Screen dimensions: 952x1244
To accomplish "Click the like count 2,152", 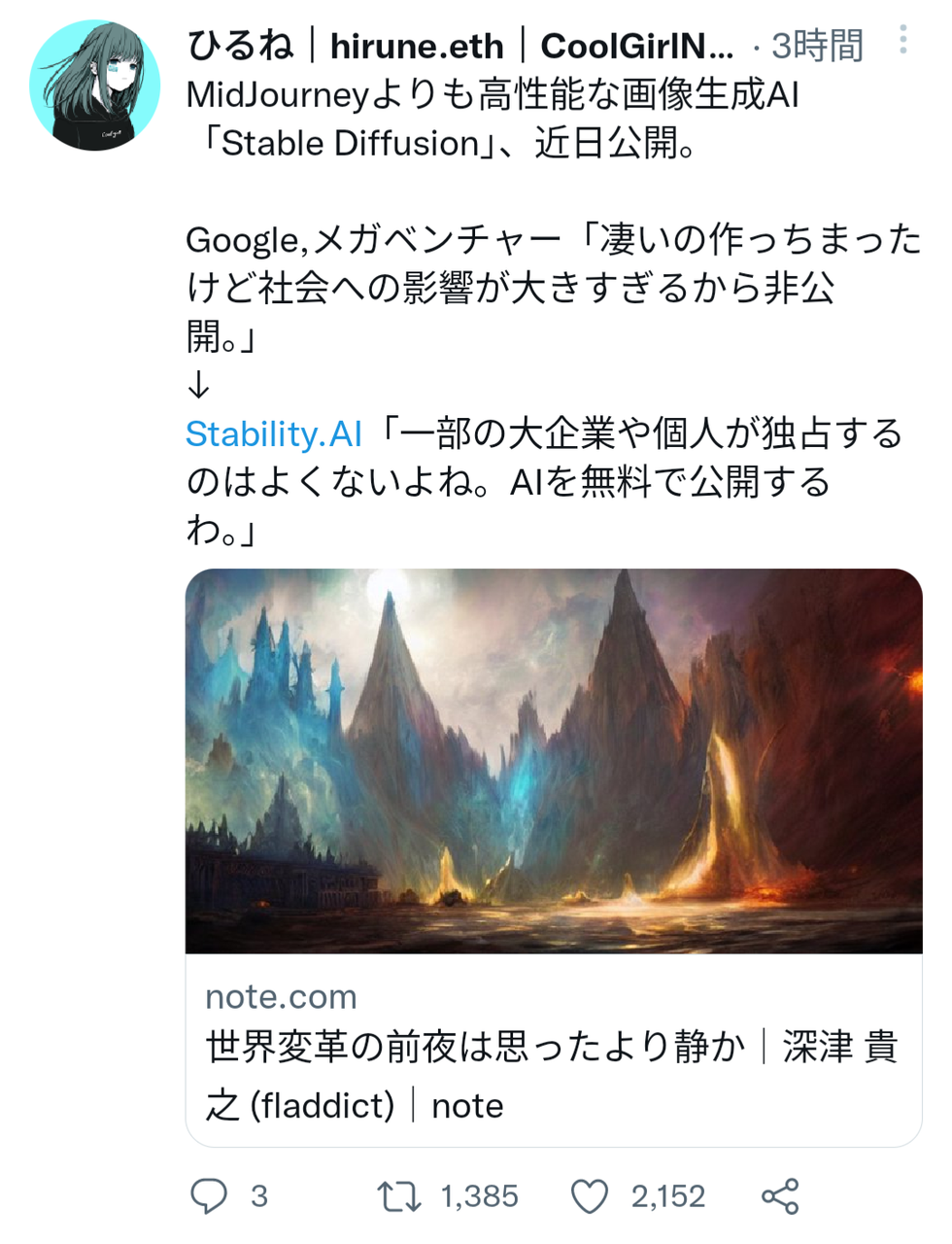I will coord(668,1196).
